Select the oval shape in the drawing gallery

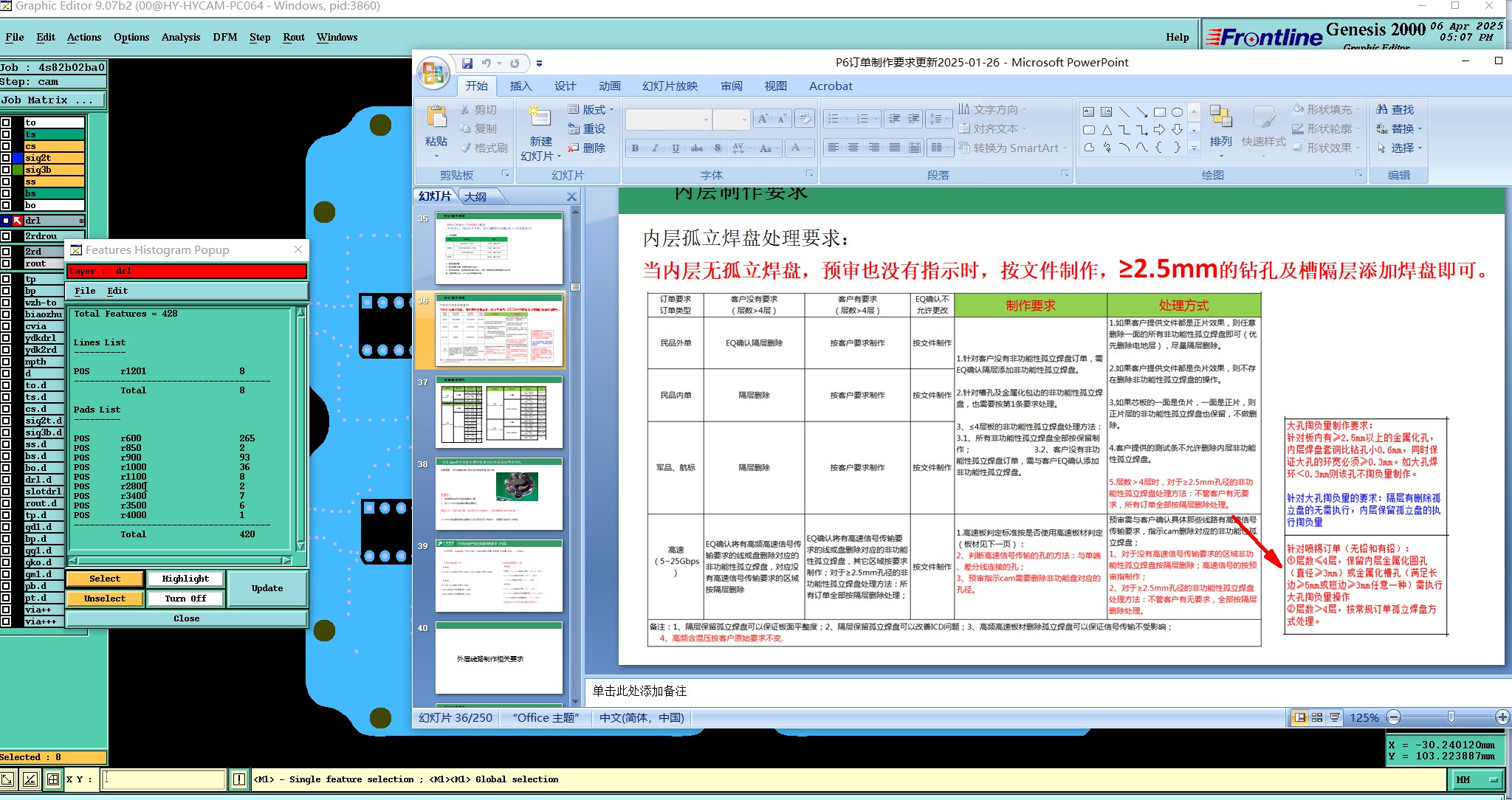(x=1177, y=112)
